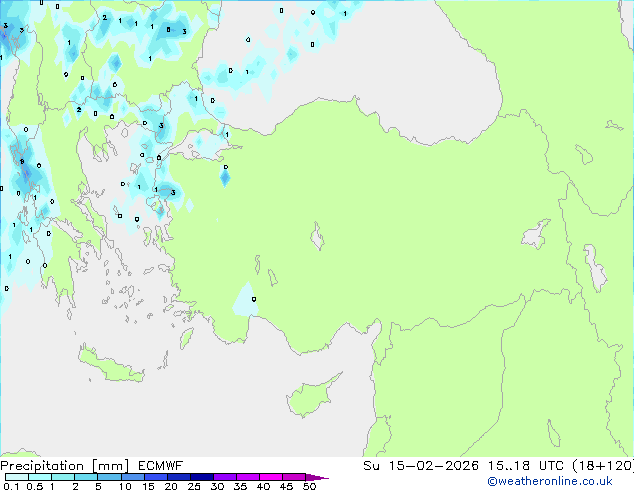Click Lake Van in eastern Turkey

(536, 235)
